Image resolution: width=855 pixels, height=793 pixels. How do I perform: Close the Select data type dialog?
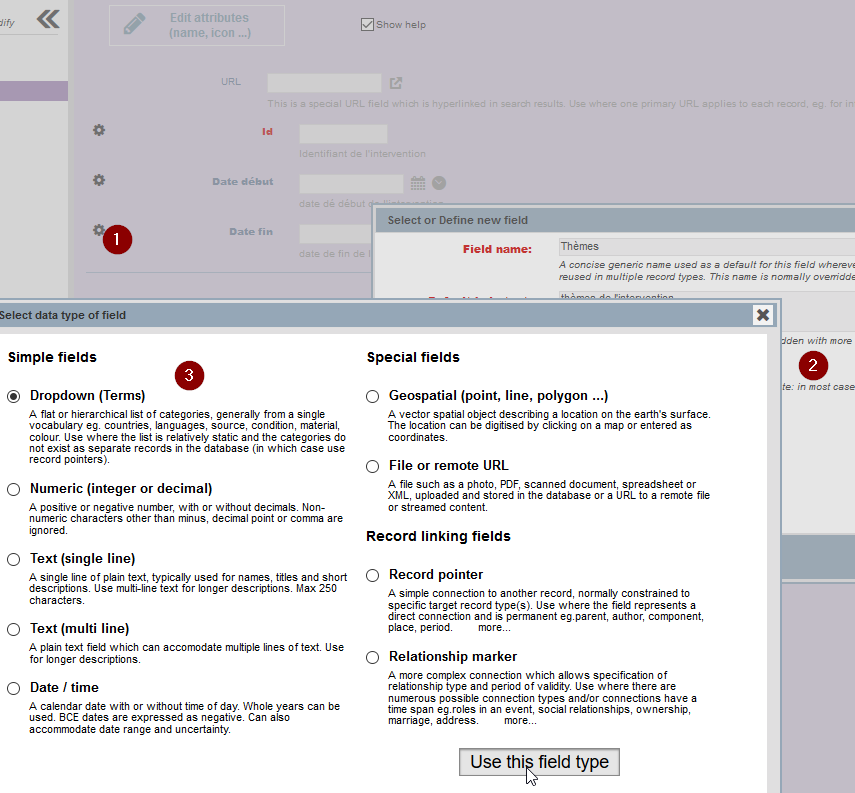coord(763,315)
